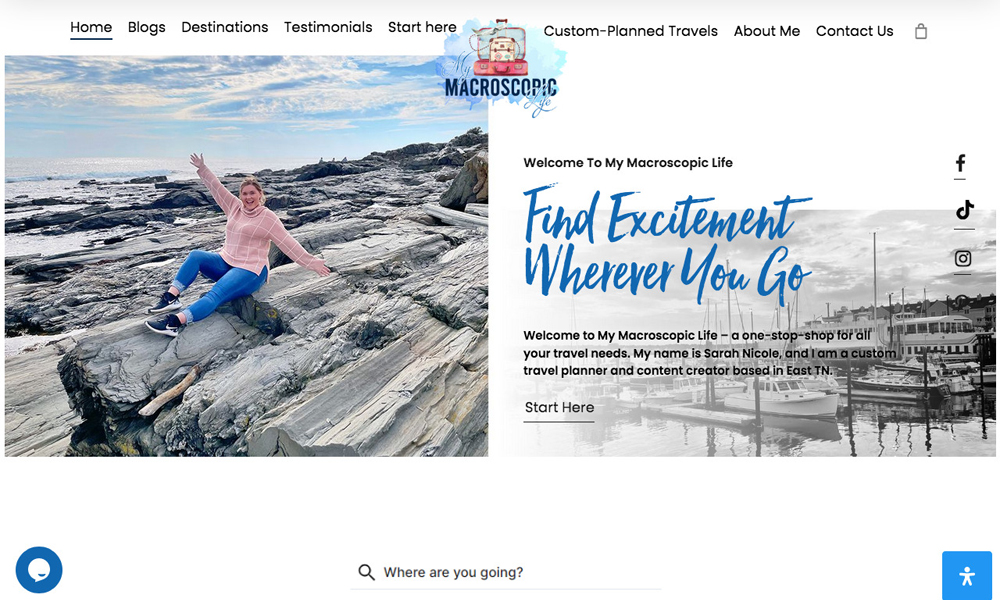Select the Start here navigation item
The height and width of the screenshot is (600, 1000).
(422, 27)
